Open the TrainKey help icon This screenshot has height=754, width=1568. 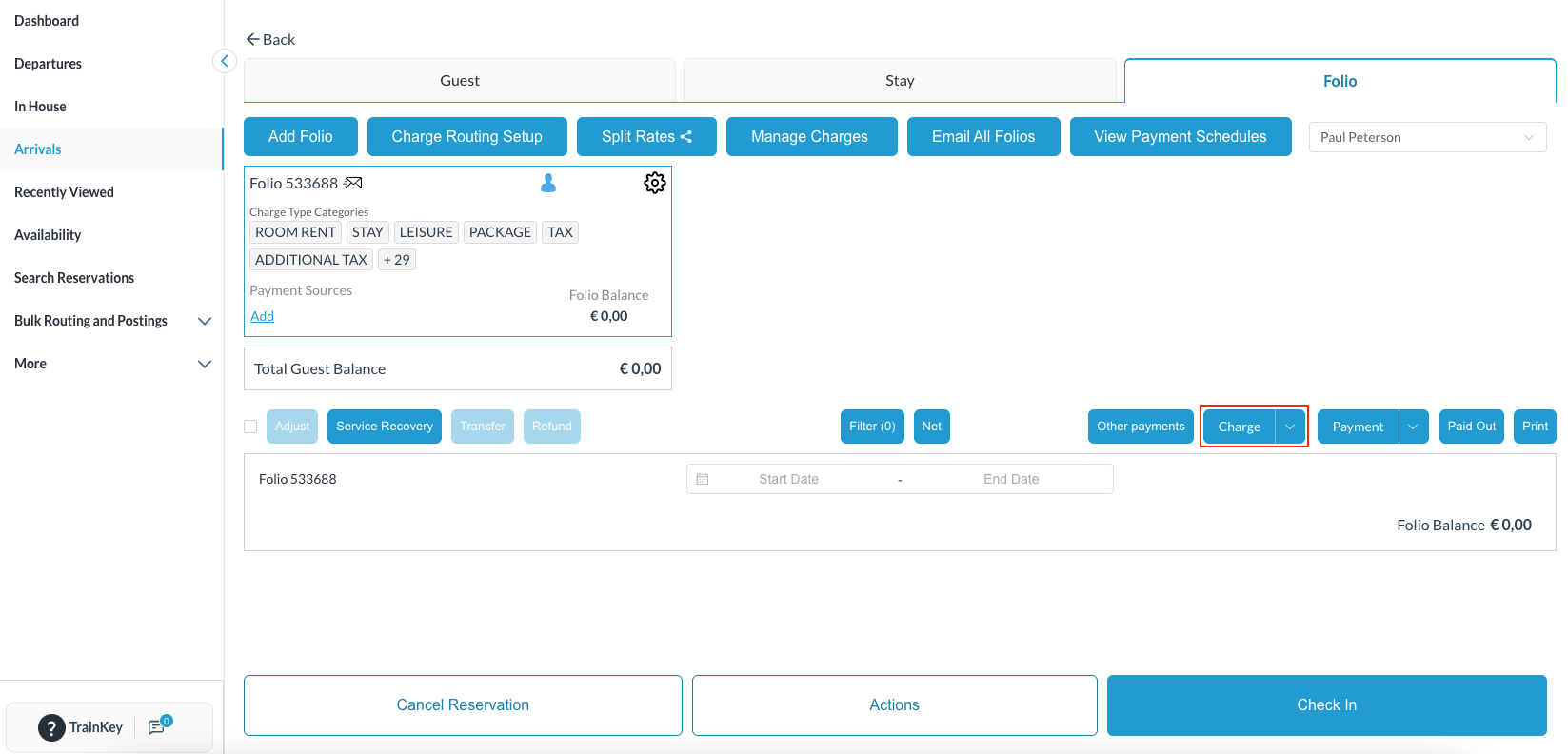point(51,727)
